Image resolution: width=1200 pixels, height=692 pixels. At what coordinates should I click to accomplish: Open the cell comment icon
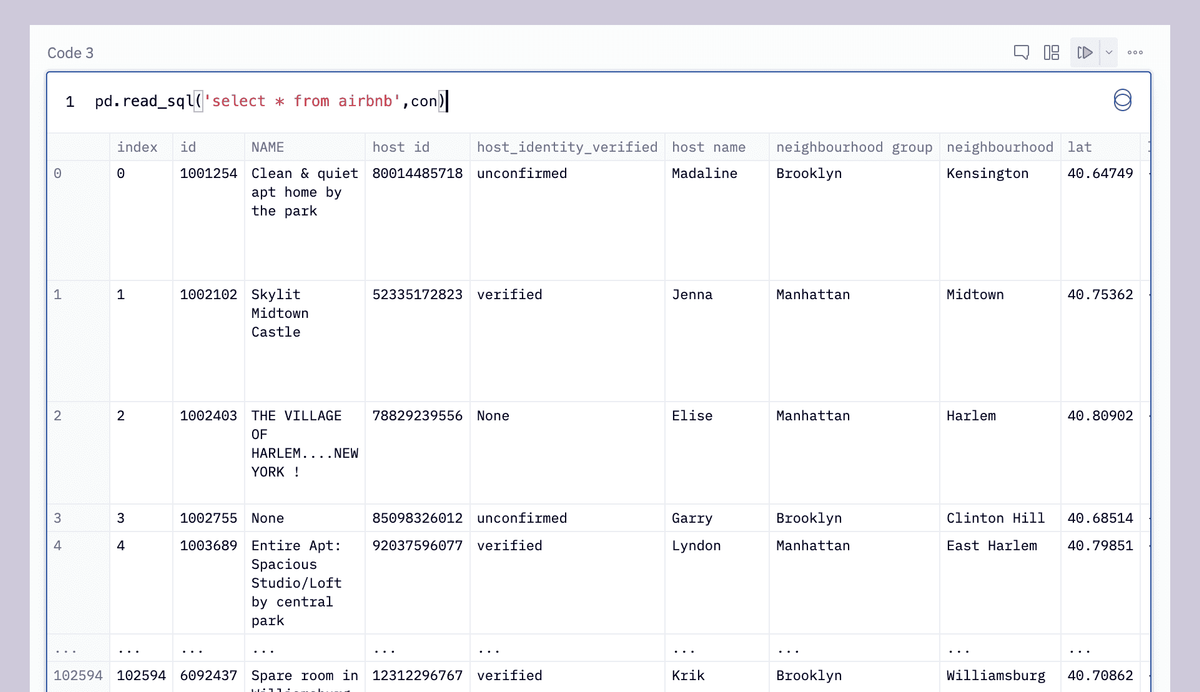point(1021,52)
